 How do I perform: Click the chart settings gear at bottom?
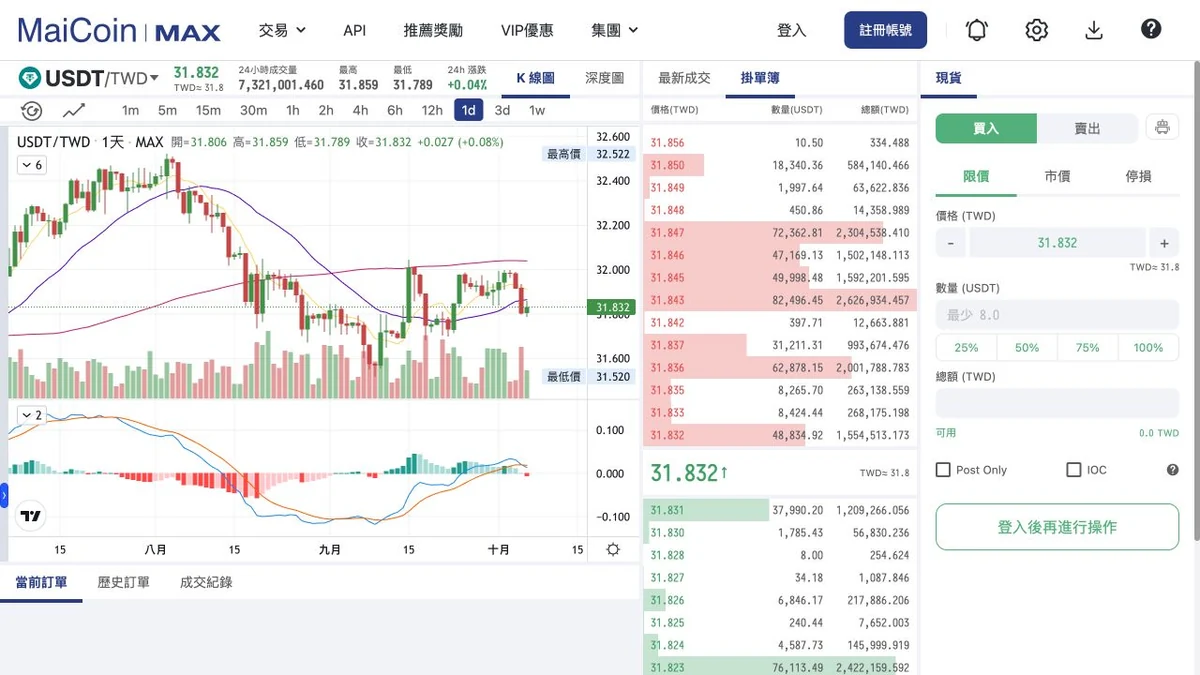(x=613, y=549)
